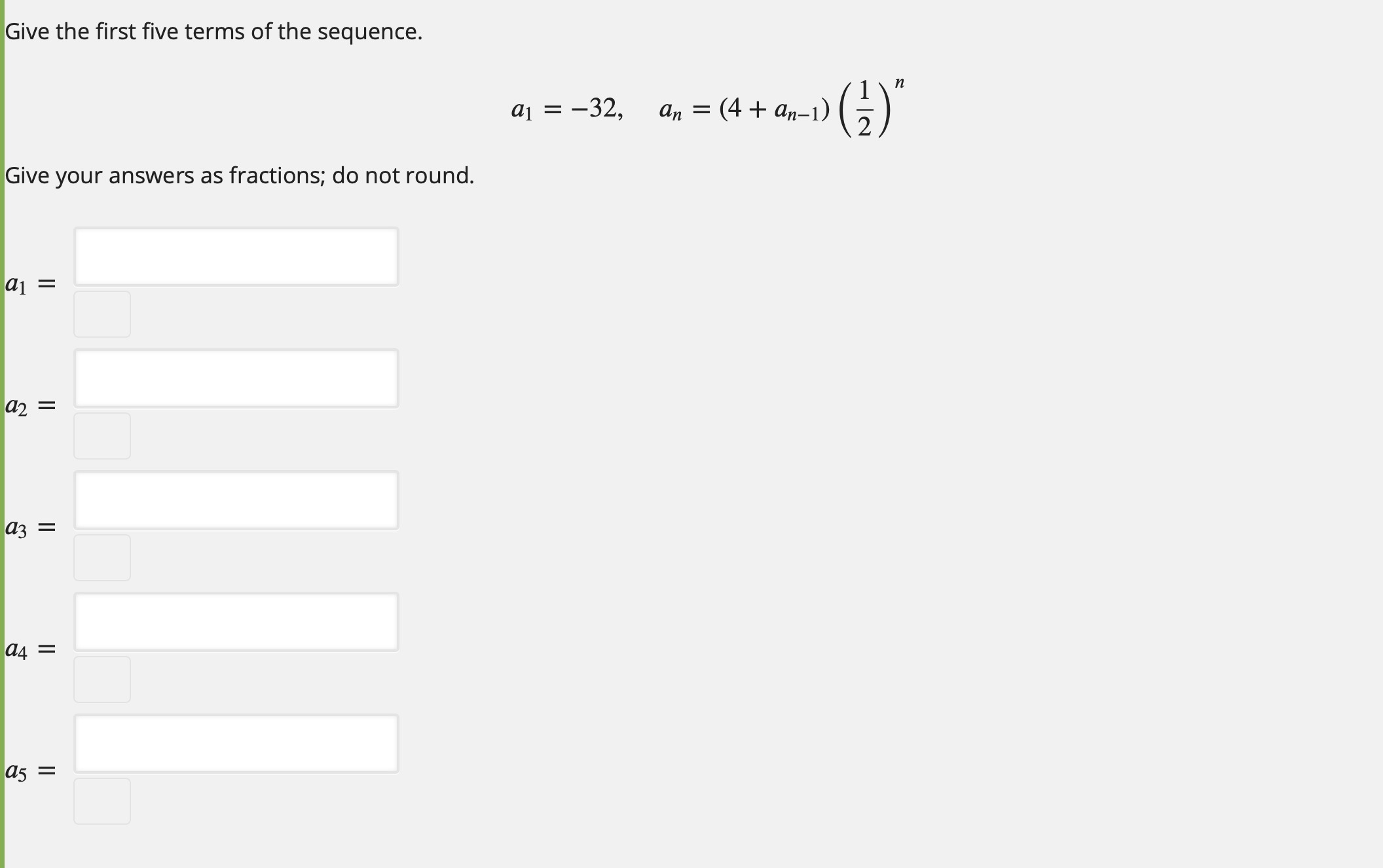
Task: Click the fractions instruction text
Action: (x=239, y=175)
